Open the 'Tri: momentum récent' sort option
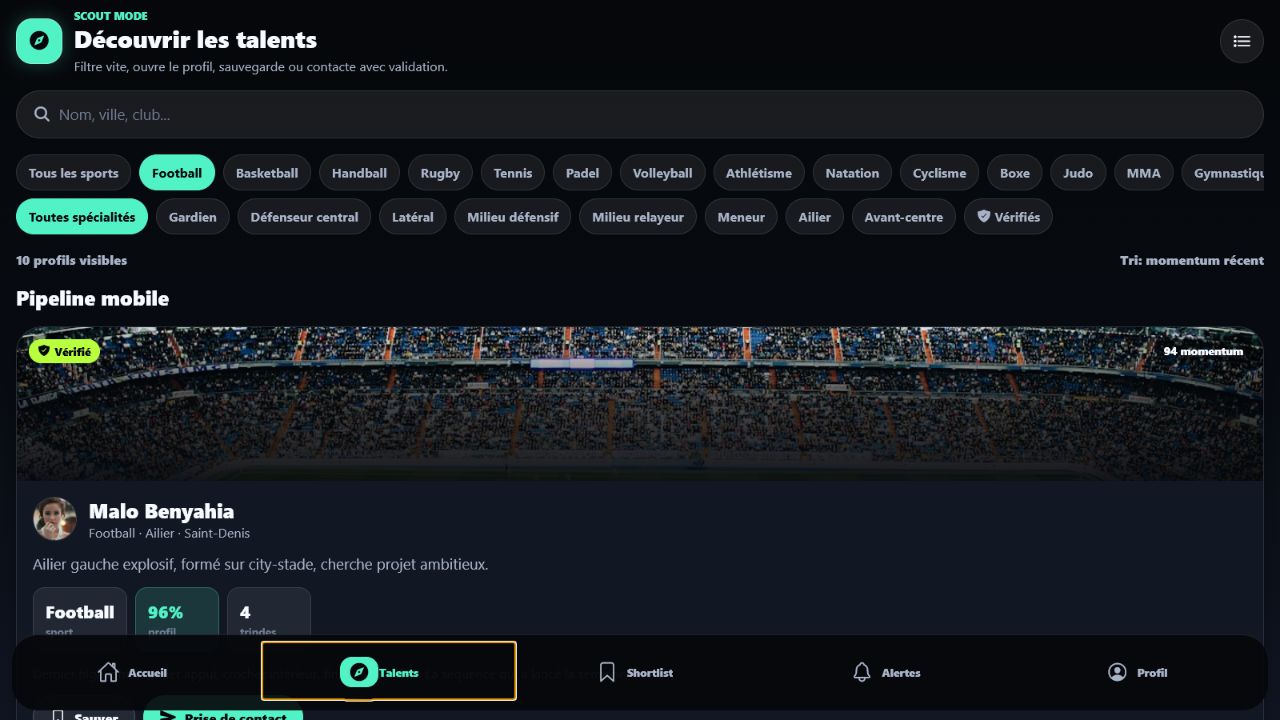Screen dimensions: 1280x720 click(x=1192, y=260)
